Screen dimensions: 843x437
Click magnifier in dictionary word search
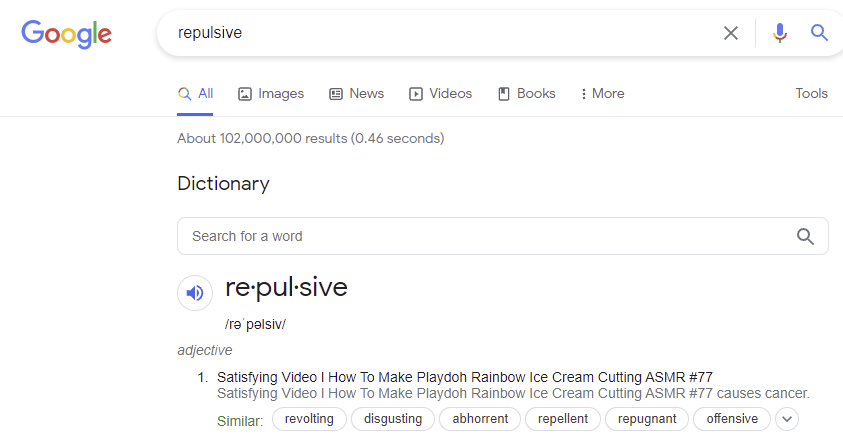tap(805, 236)
